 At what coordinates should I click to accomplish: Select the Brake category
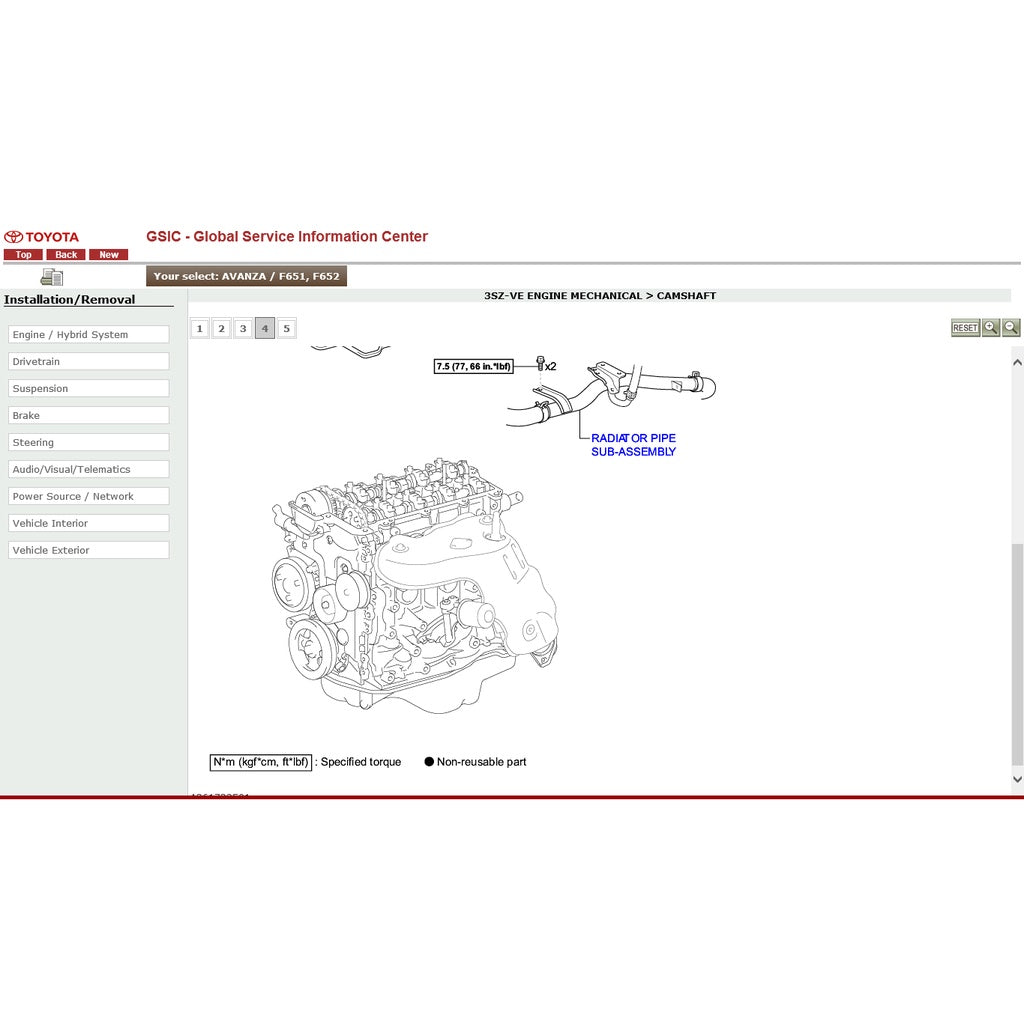pos(88,415)
